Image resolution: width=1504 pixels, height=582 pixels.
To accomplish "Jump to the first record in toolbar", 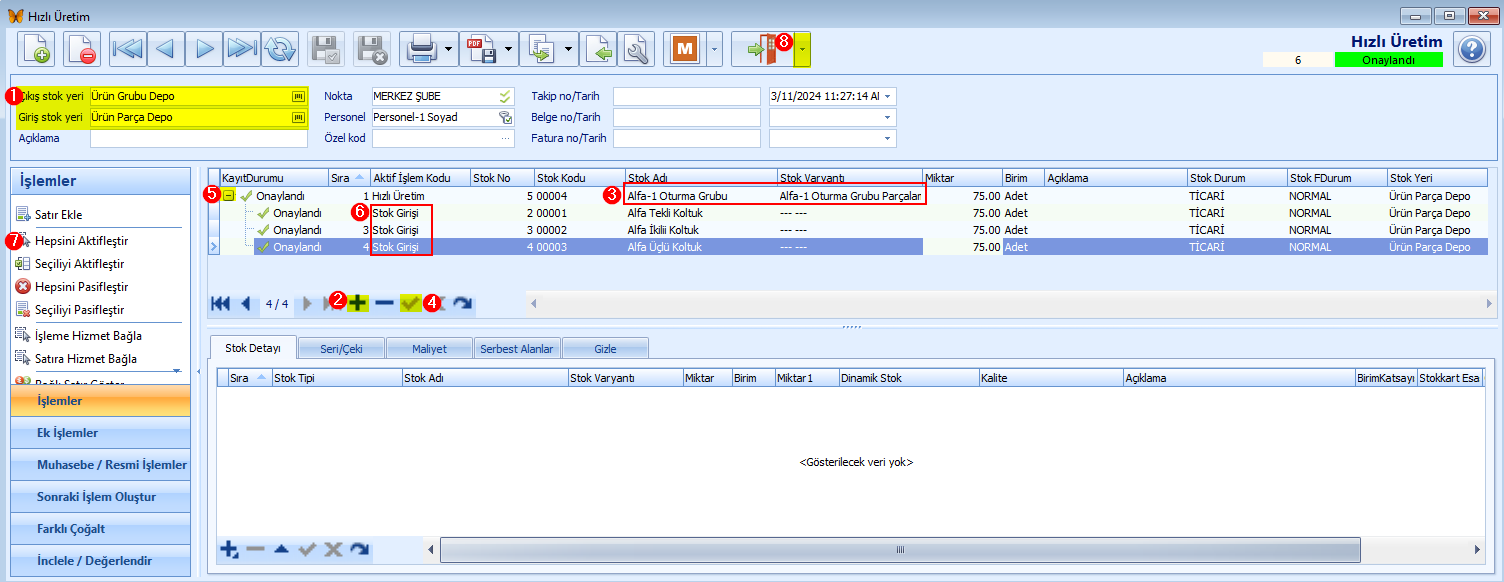I will pyautogui.click(x=128, y=48).
